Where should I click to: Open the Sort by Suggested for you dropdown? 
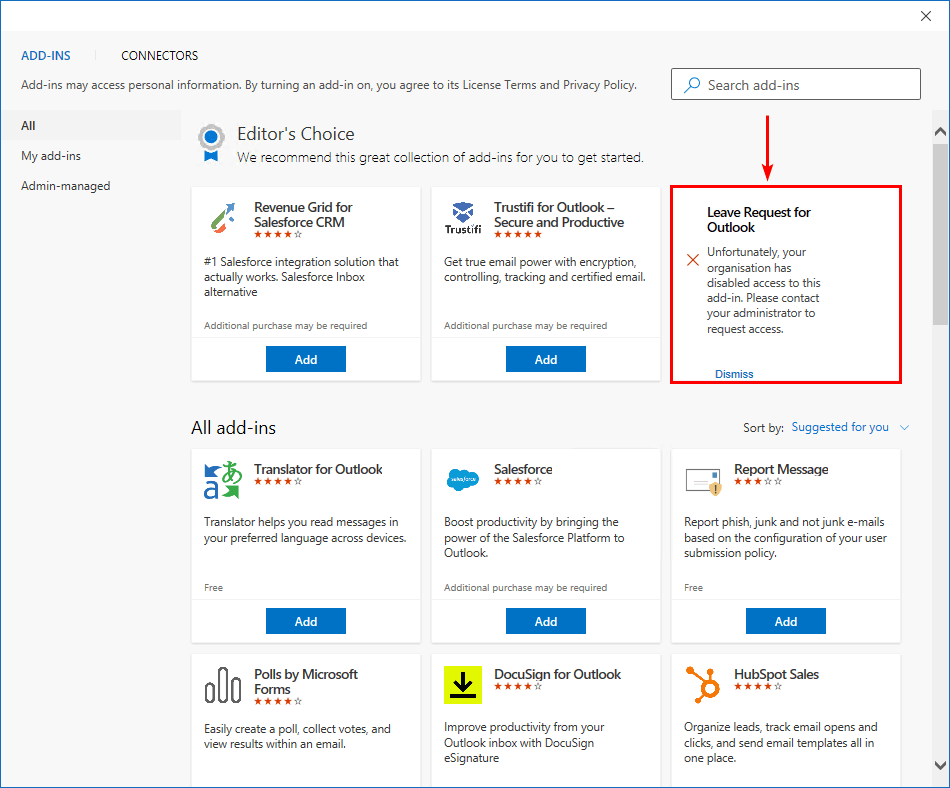coord(850,427)
